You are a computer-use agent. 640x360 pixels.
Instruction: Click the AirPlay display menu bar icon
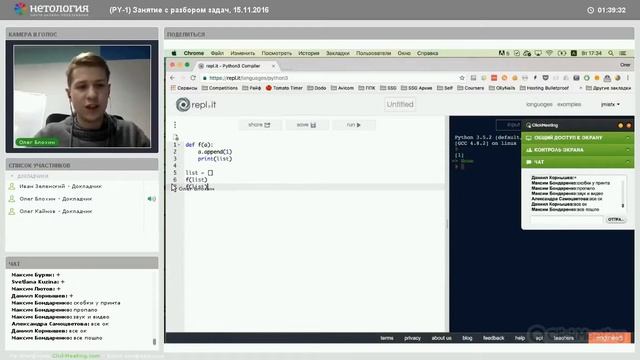pyautogui.click(x=538, y=53)
